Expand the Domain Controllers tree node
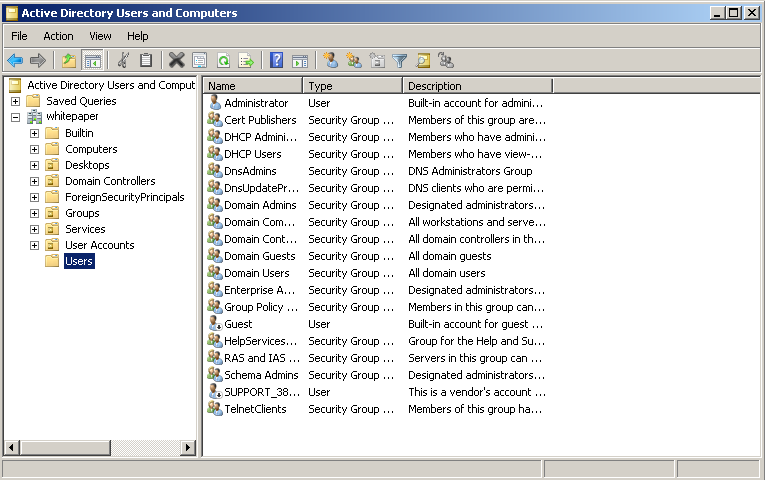The height and width of the screenshot is (480, 765). pos(35,181)
